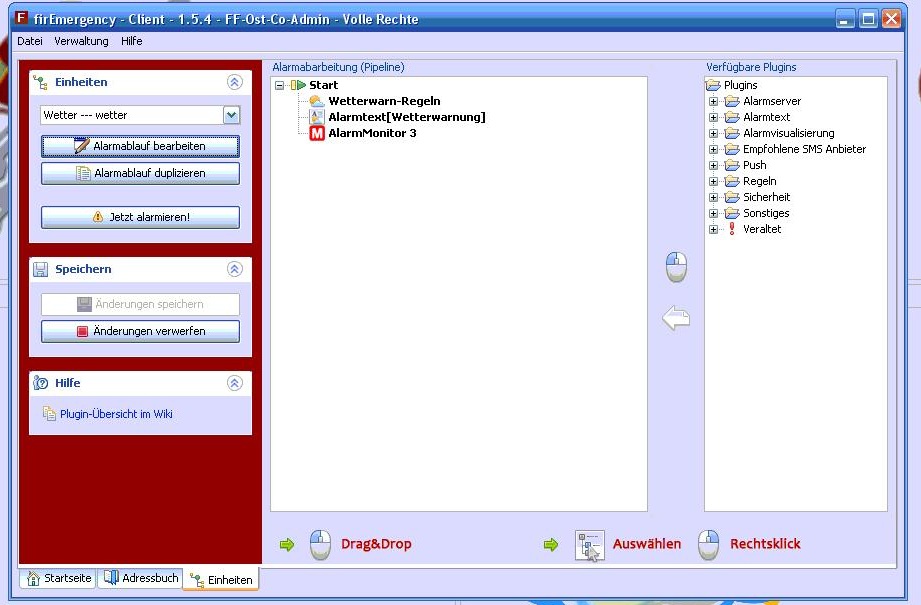Click the Auswählen selection icon
921x605 pixels.
click(x=590, y=545)
